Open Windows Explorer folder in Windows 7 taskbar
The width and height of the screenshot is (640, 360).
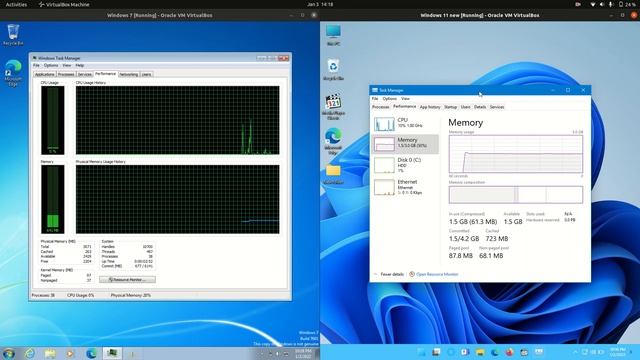point(50,353)
